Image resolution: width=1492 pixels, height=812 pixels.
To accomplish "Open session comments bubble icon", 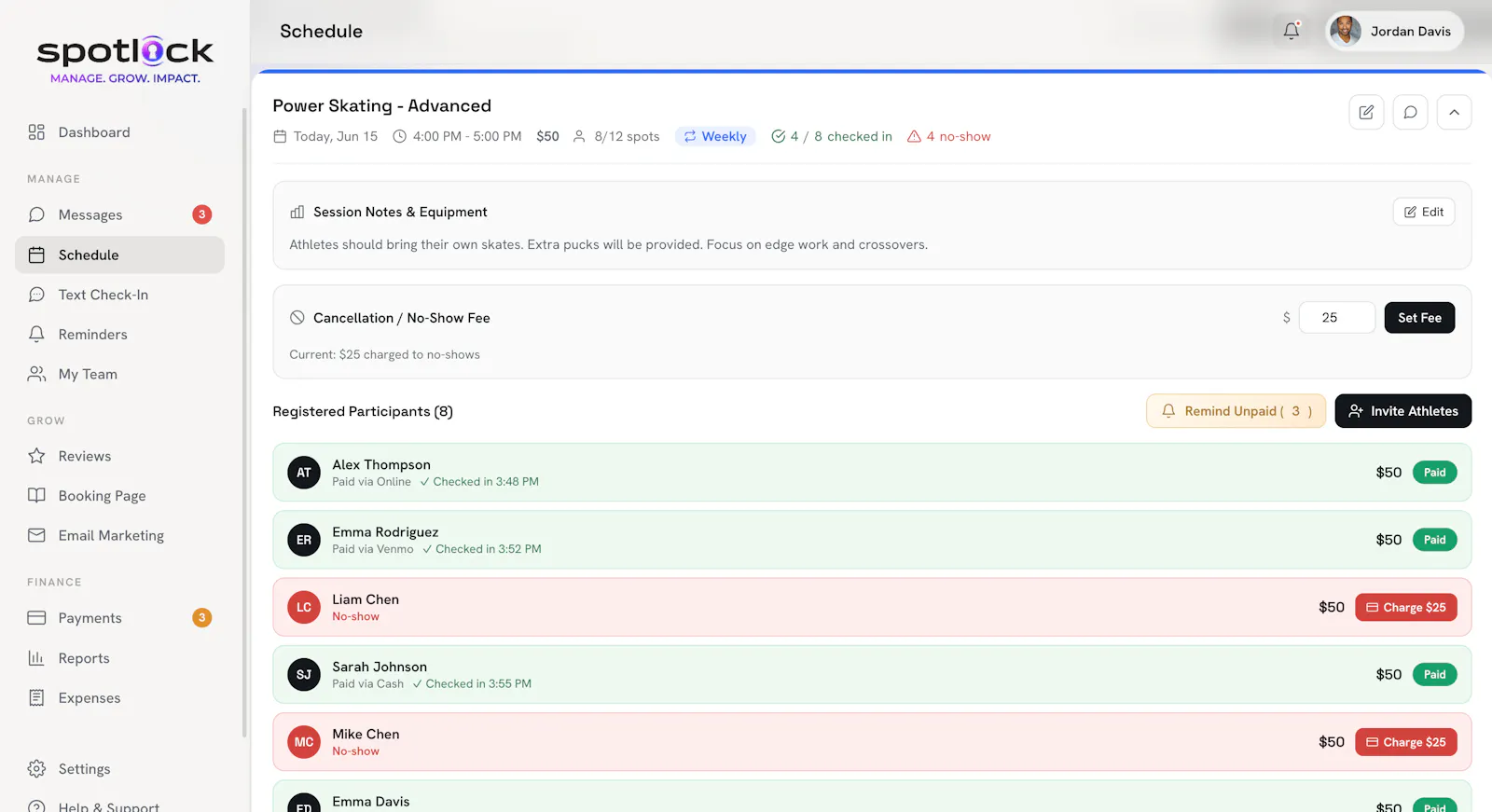I will click(x=1410, y=112).
